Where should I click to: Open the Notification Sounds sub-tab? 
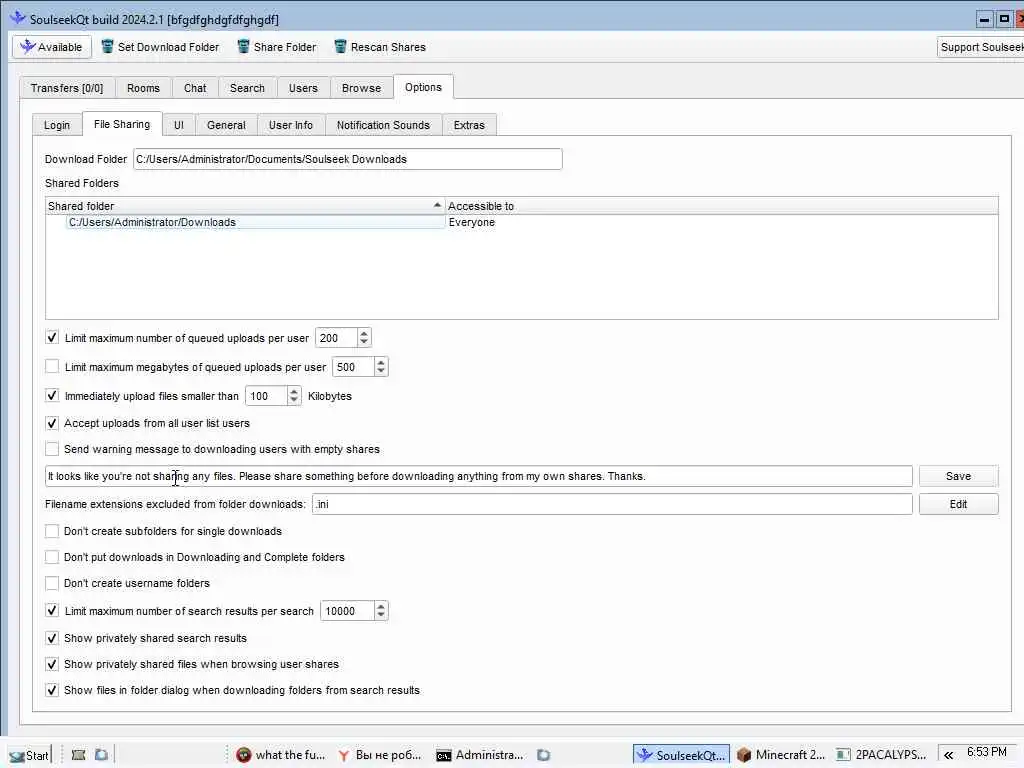coord(383,125)
